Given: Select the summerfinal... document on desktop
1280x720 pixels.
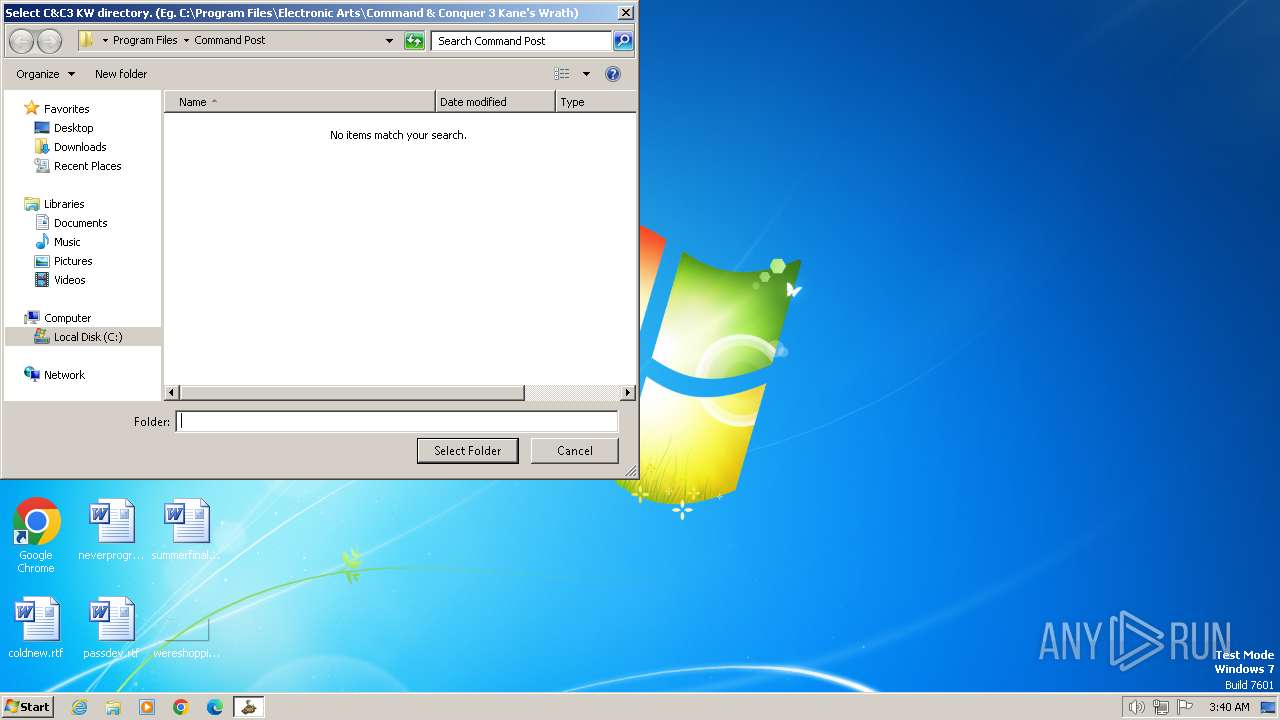Looking at the screenshot, I should point(186,530).
